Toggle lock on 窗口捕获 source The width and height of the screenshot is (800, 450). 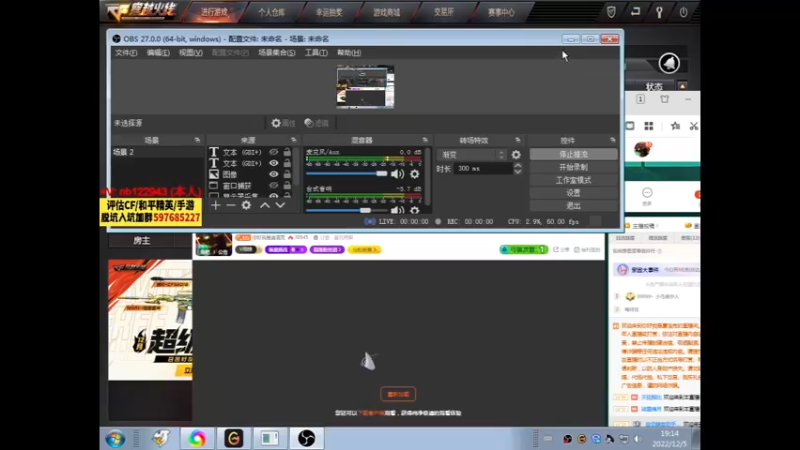(x=287, y=186)
